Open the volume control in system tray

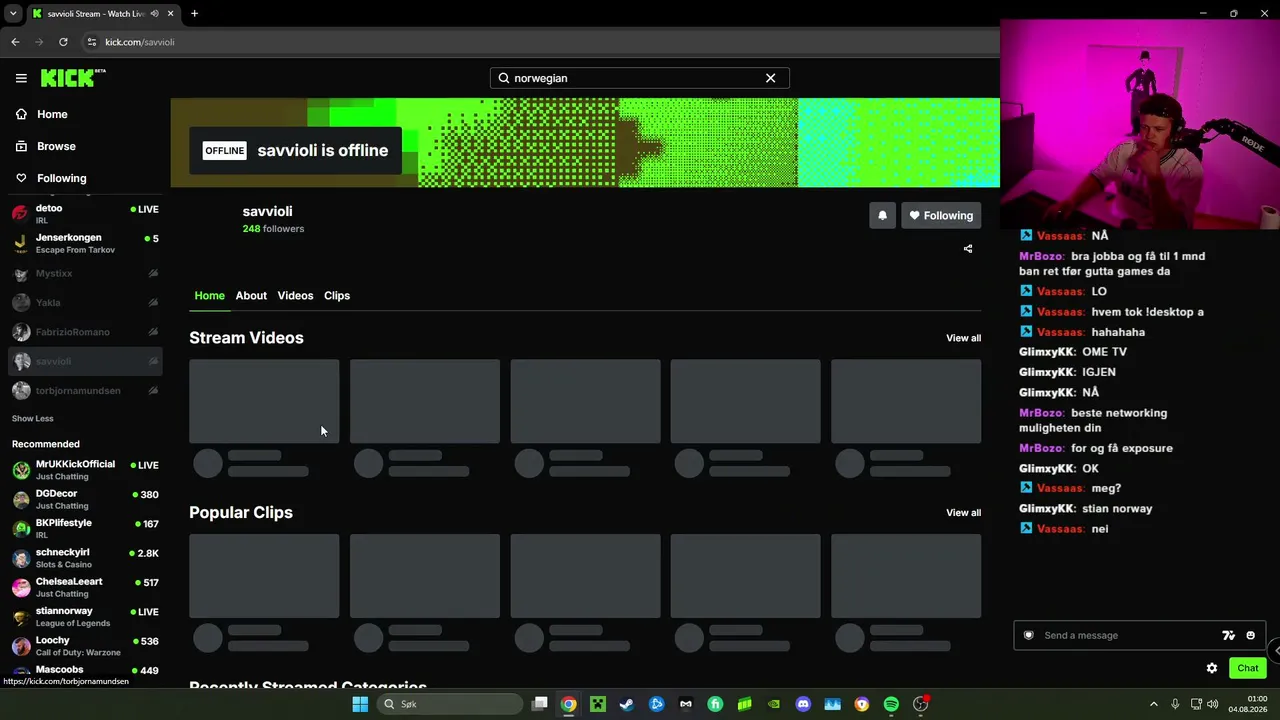(1213, 704)
